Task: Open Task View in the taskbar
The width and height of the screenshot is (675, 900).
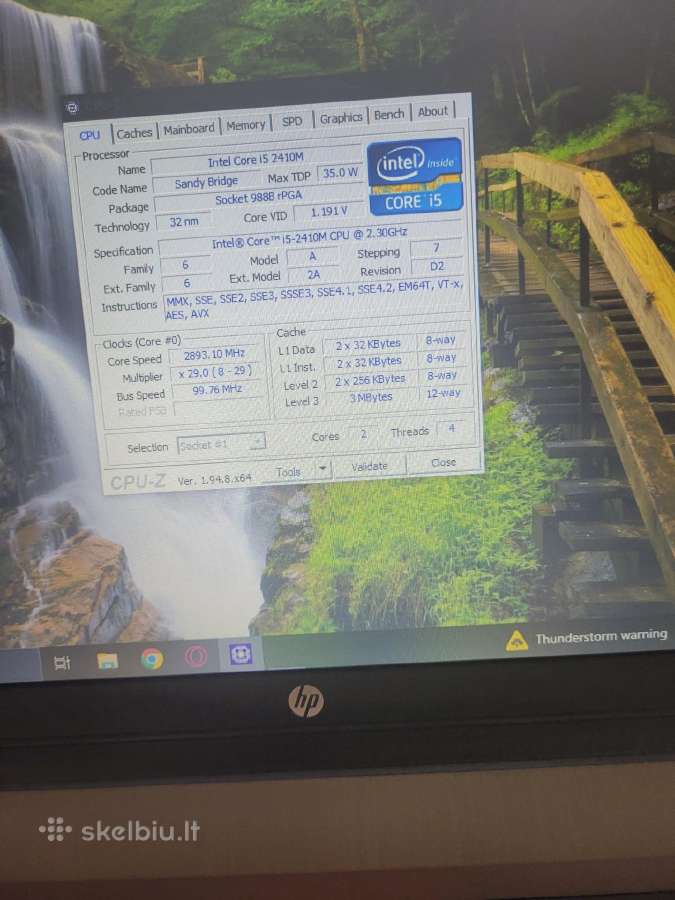Action: coord(61,664)
